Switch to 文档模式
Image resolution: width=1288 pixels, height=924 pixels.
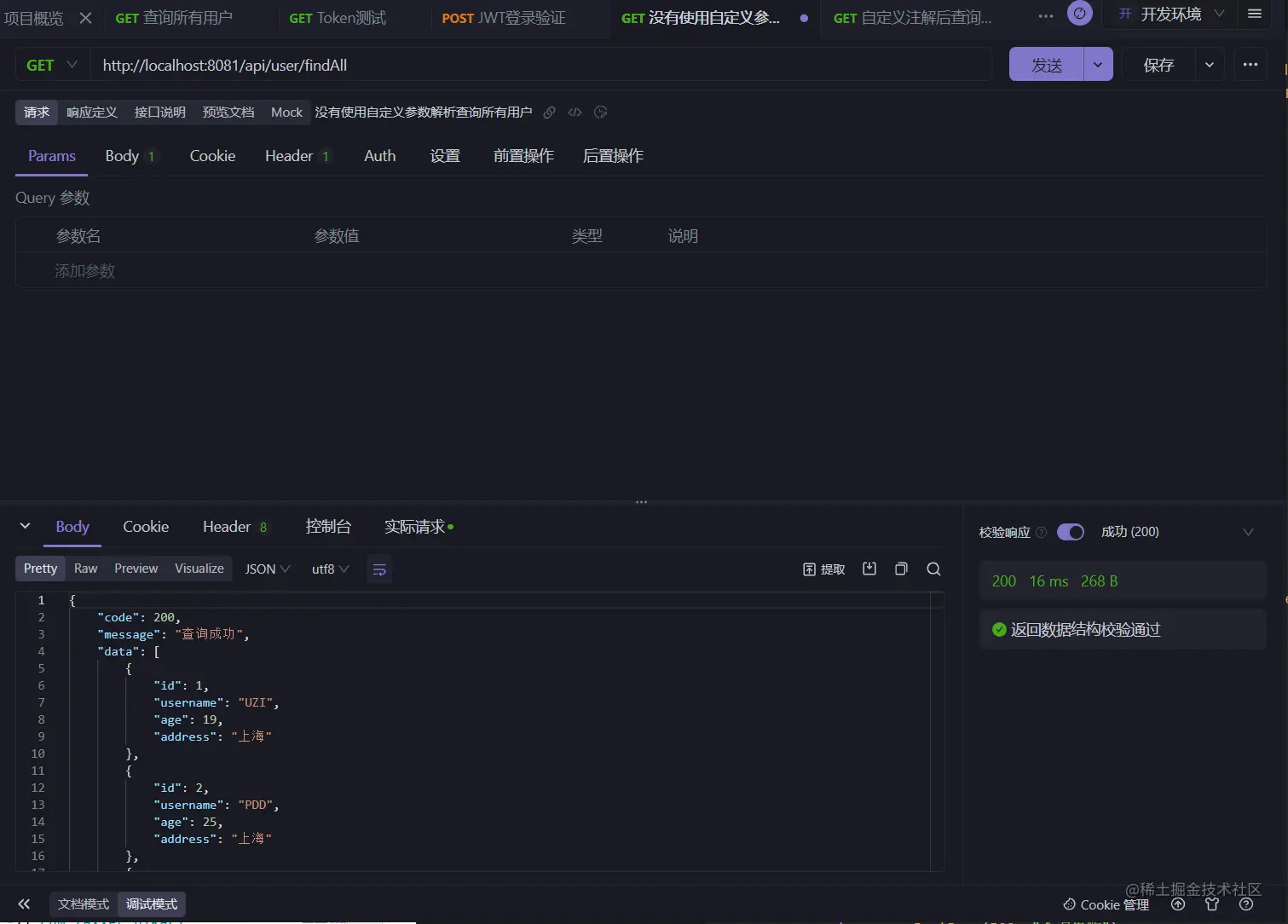click(84, 904)
